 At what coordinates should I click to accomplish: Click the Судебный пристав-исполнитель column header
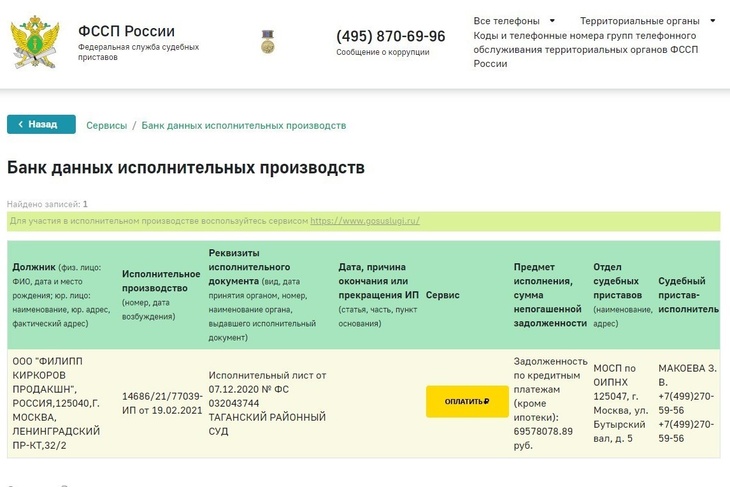pyautogui.click(x=688, y=295)
